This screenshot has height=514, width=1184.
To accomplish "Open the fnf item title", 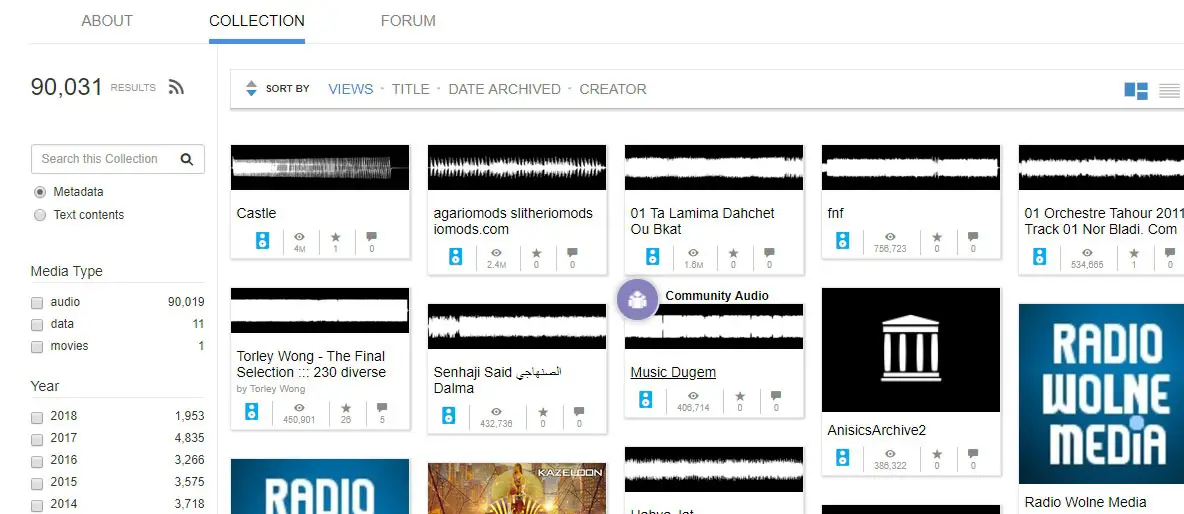I will click(x=836, y=214).
